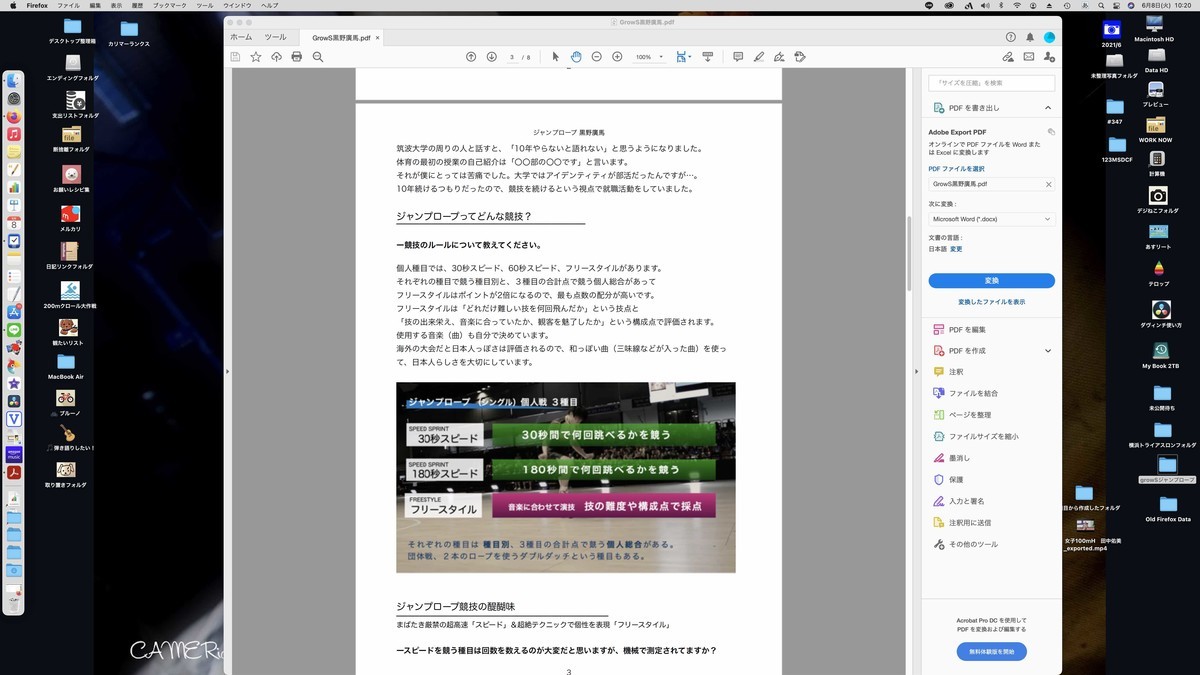This screenshot has height=675, width=1200.
Task: Open the ブックマーク menu in menu bar
Action: [x=172, y=5]
